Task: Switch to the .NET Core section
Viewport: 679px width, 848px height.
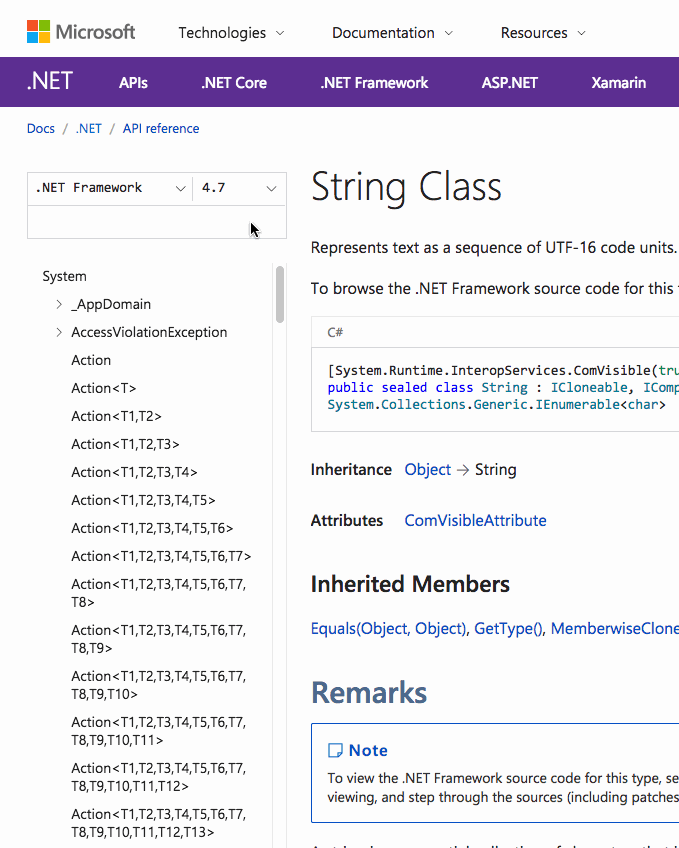Action: pyautogui.click(x=233, y=82)
